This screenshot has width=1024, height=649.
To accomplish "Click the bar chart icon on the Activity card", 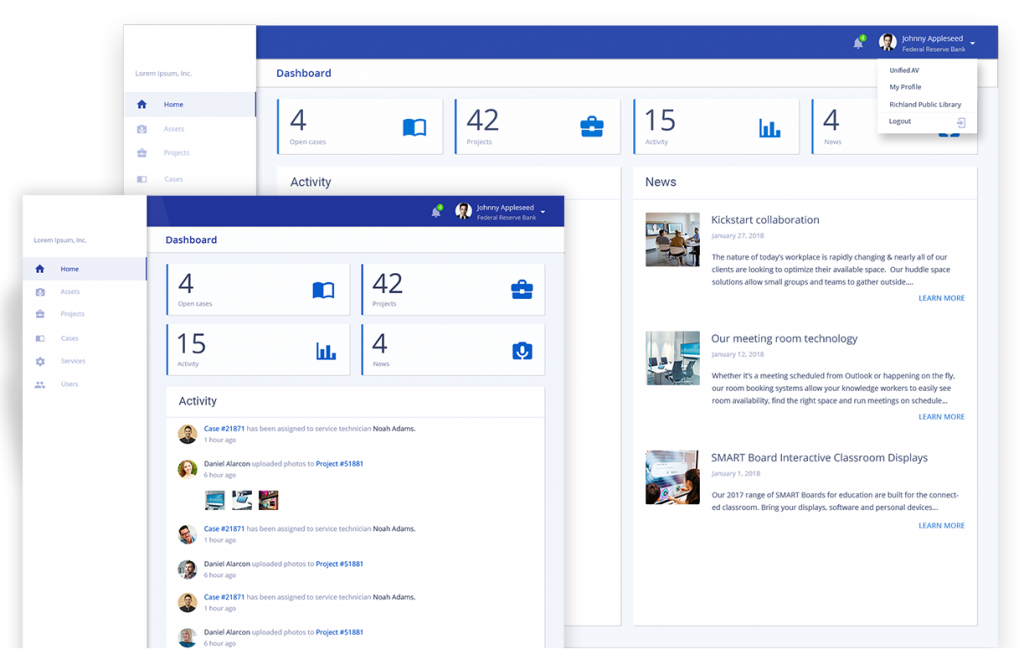I will point(325,349).
